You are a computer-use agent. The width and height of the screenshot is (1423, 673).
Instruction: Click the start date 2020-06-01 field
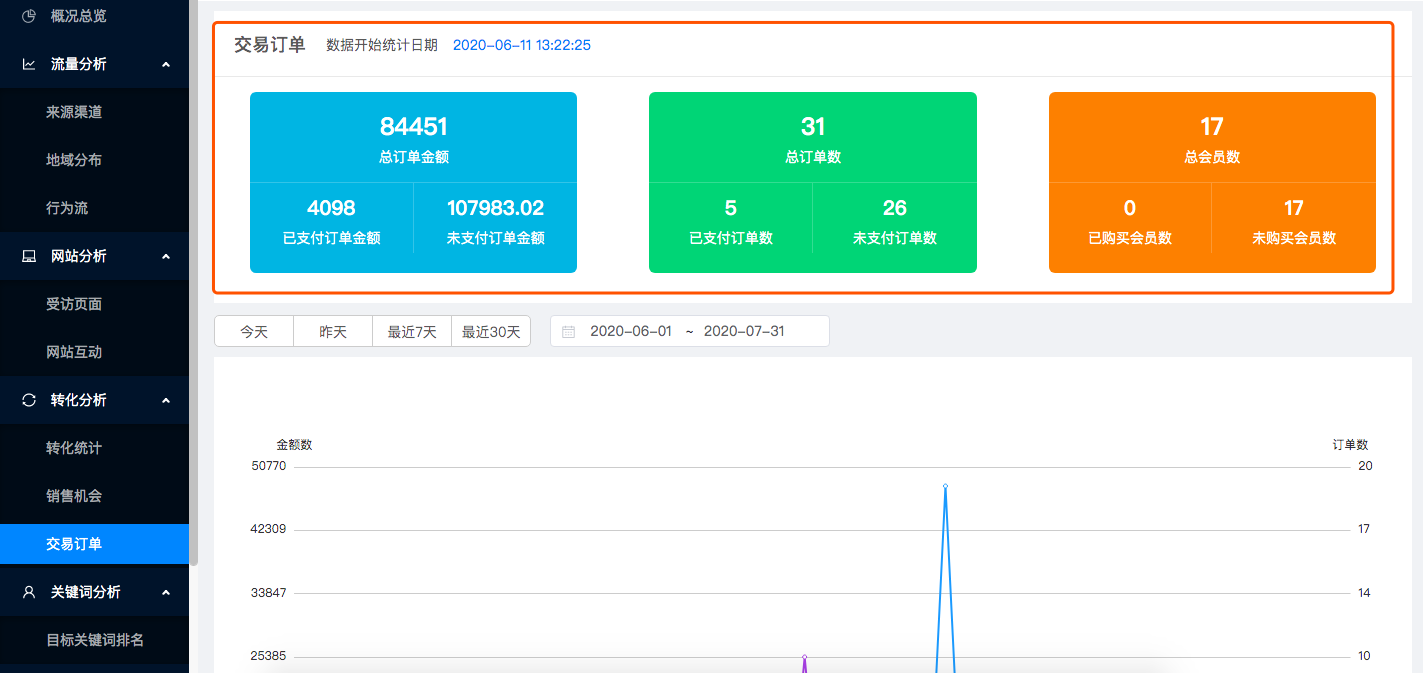coord(631,332)
